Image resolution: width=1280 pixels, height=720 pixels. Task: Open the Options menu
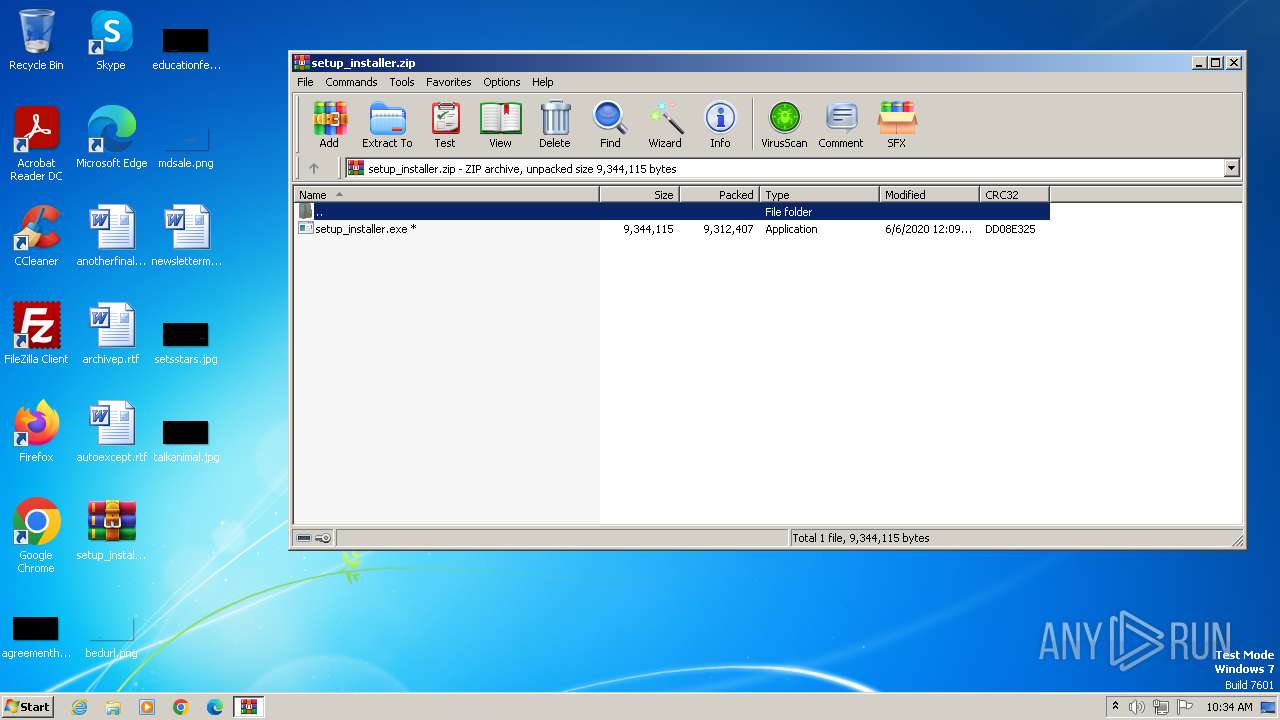tap(502, 82)
